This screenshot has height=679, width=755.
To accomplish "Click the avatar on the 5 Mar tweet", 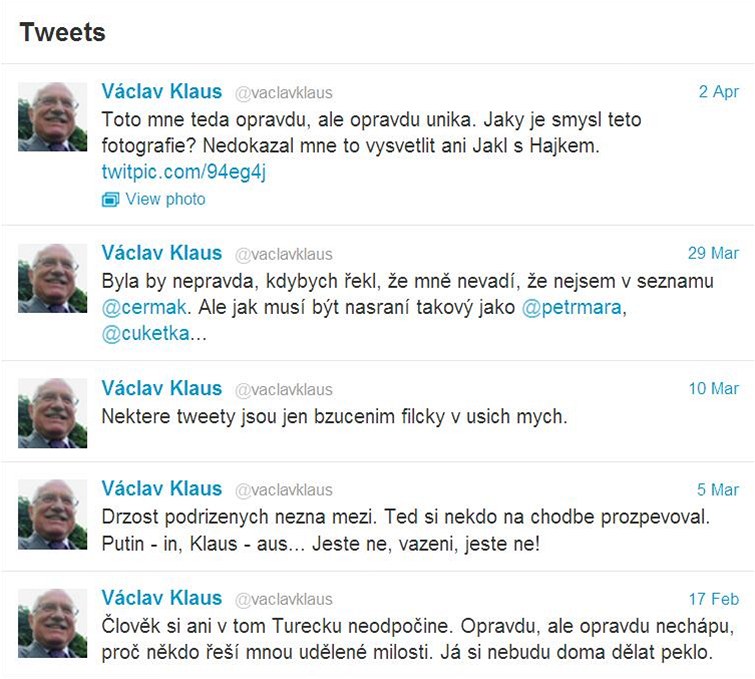I will pyautogui.click(x=52, y=514).
